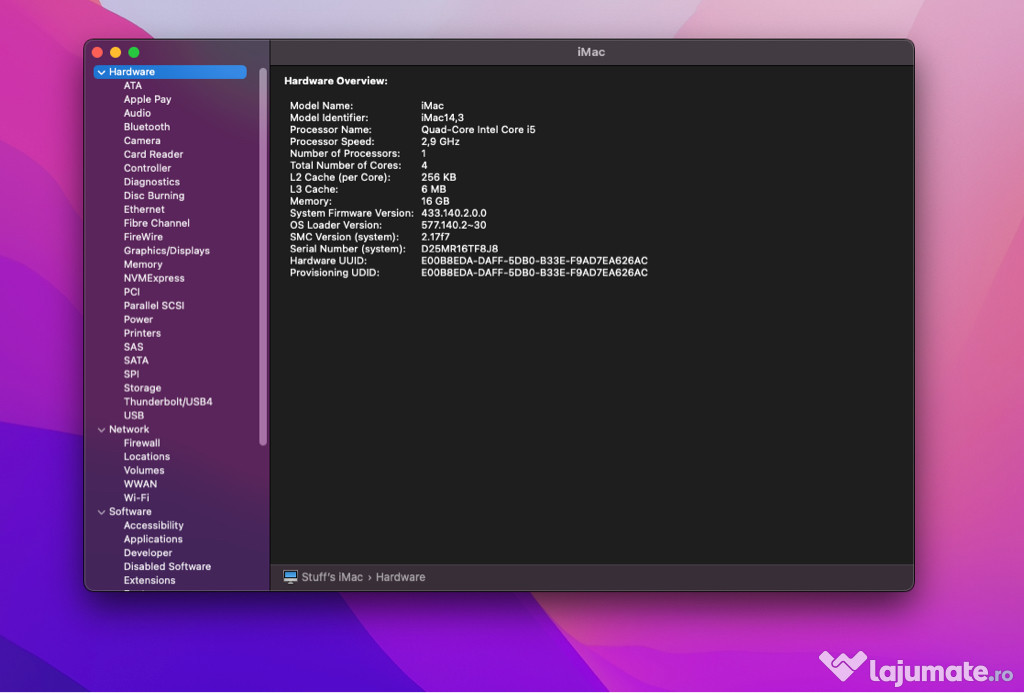Open the Card Reader entry
1024x693 pixels.
point(153,154)
